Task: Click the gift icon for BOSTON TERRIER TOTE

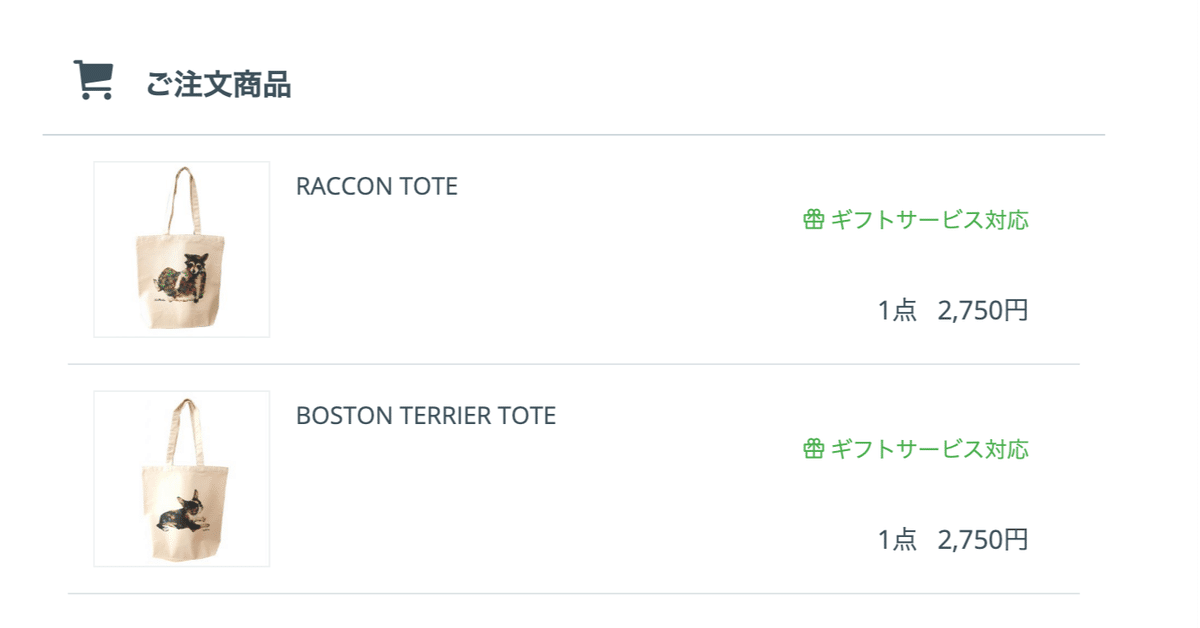Action: (x=813, y=448)
